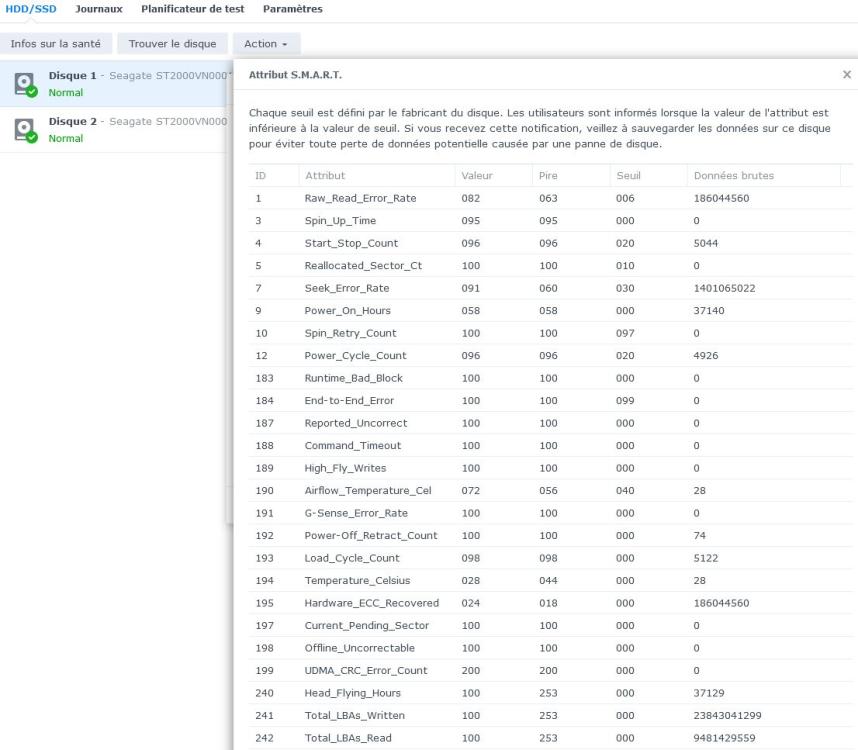Image resolution: width=858 pixels, height=750 pixels.
Task: Open the Planificateur de test tab
Action: tap(192, 9)
